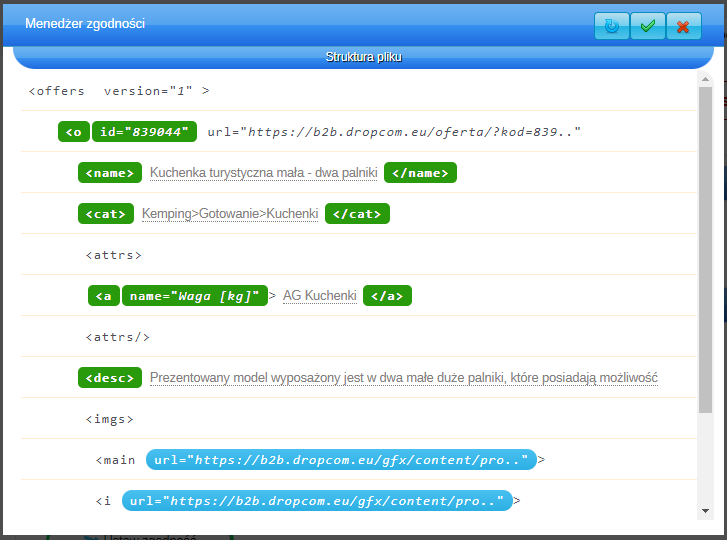Click the blue url tag on main image

click(x=341, y=460)
